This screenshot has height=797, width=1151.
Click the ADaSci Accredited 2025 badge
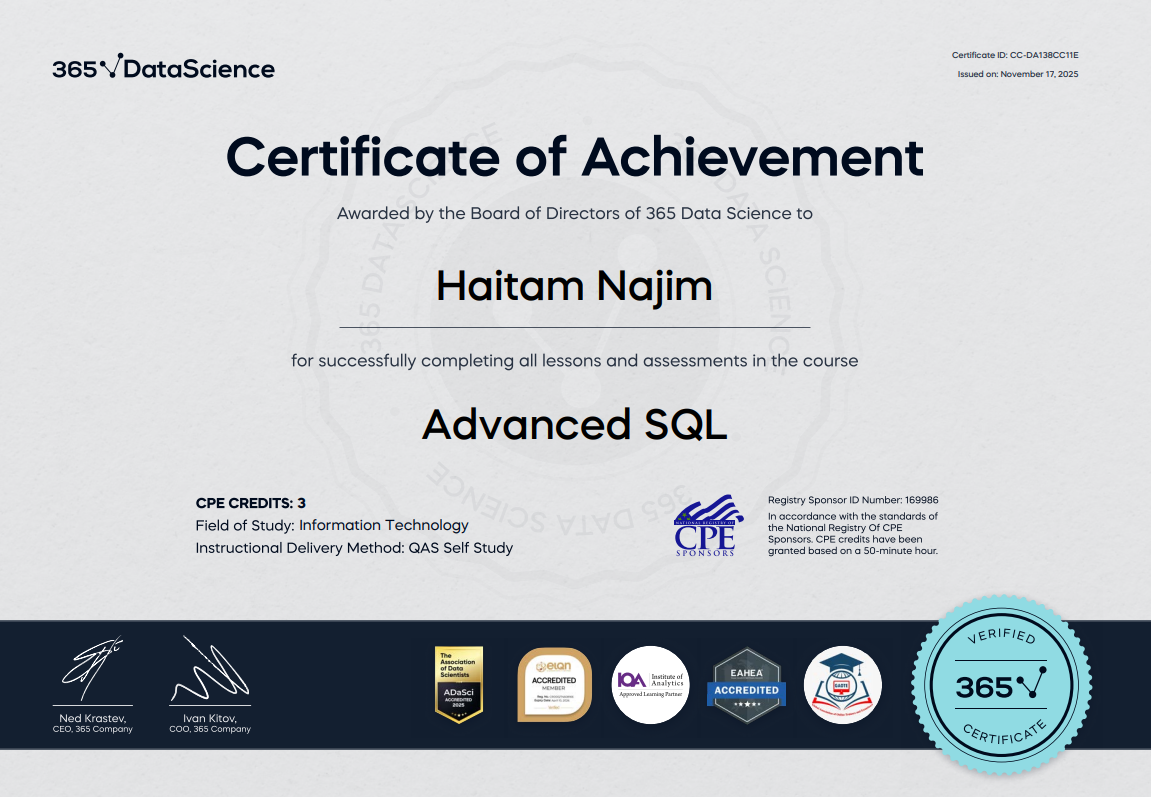pyautogui.click(x=459, y=684)
